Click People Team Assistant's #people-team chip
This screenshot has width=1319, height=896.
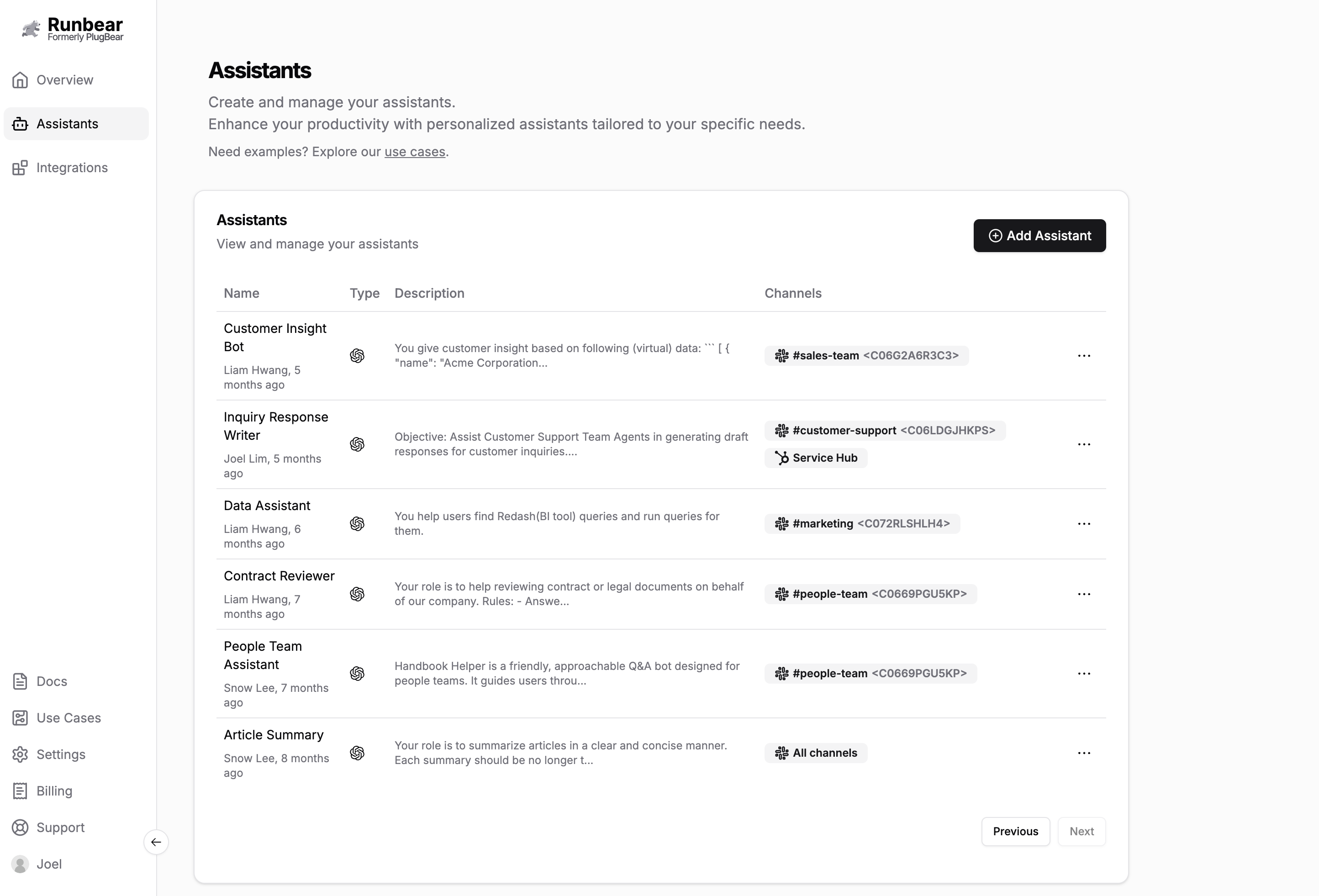(x=871, y=674)
